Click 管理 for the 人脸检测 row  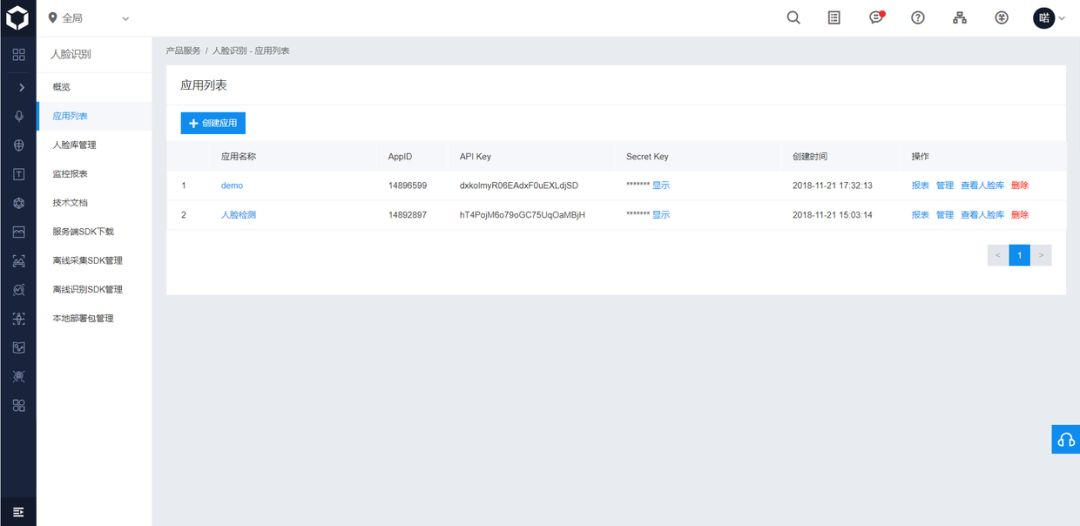tap(945, 215)
